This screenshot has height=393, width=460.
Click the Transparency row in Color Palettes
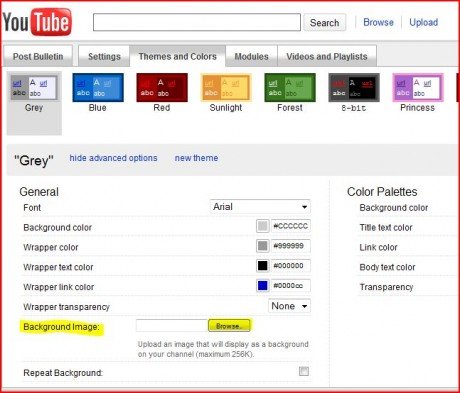pyautogui.click(x=386, y=287)
